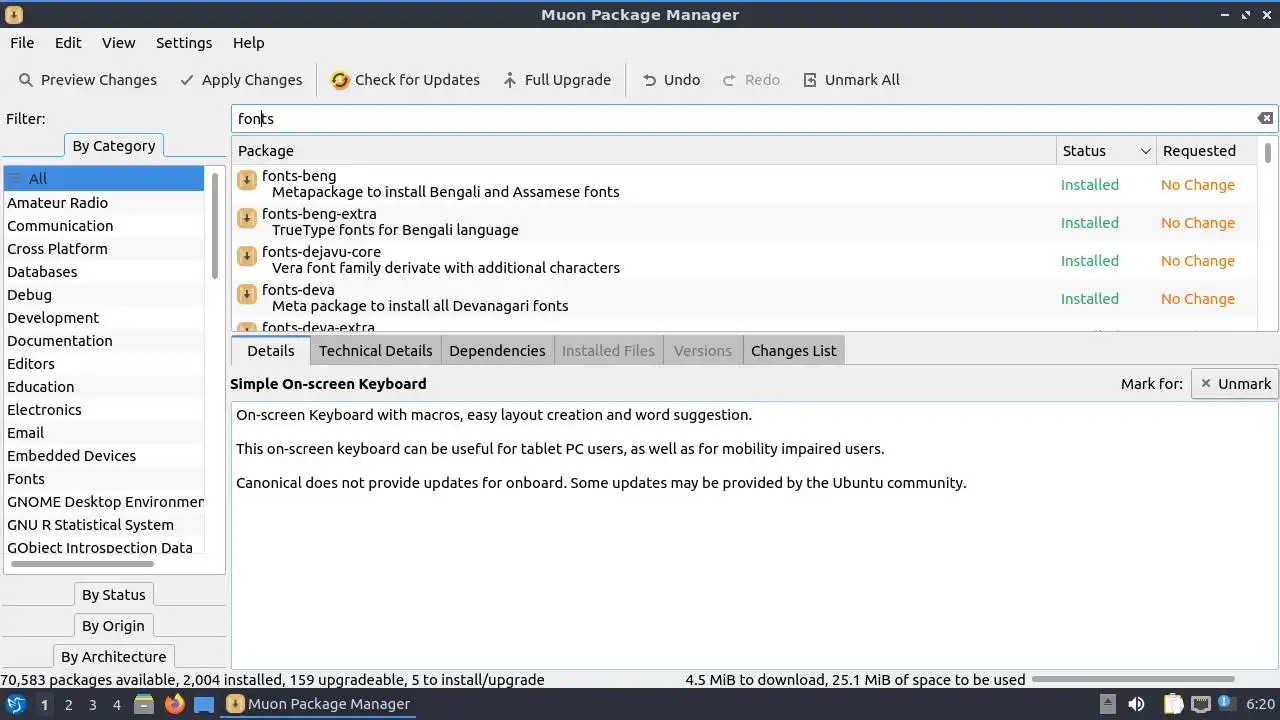The image size is (1280, 720).
Task: Launch Firefox from the taskbar
Action: click(x=175, y=704)
